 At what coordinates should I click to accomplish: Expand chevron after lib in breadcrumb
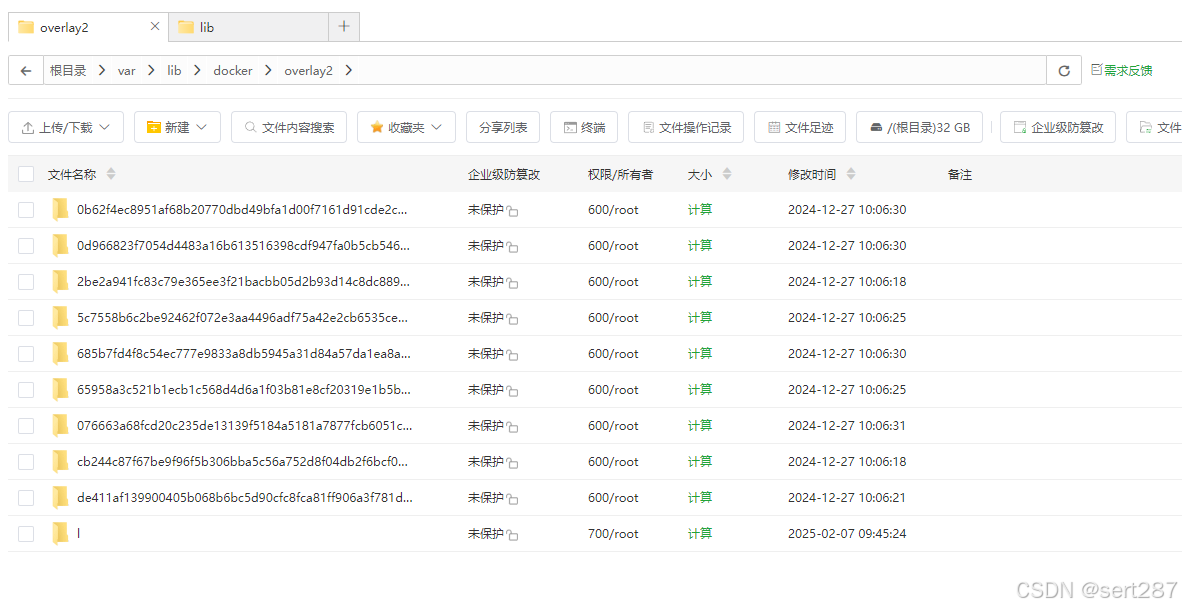click(x=198, y=71)
